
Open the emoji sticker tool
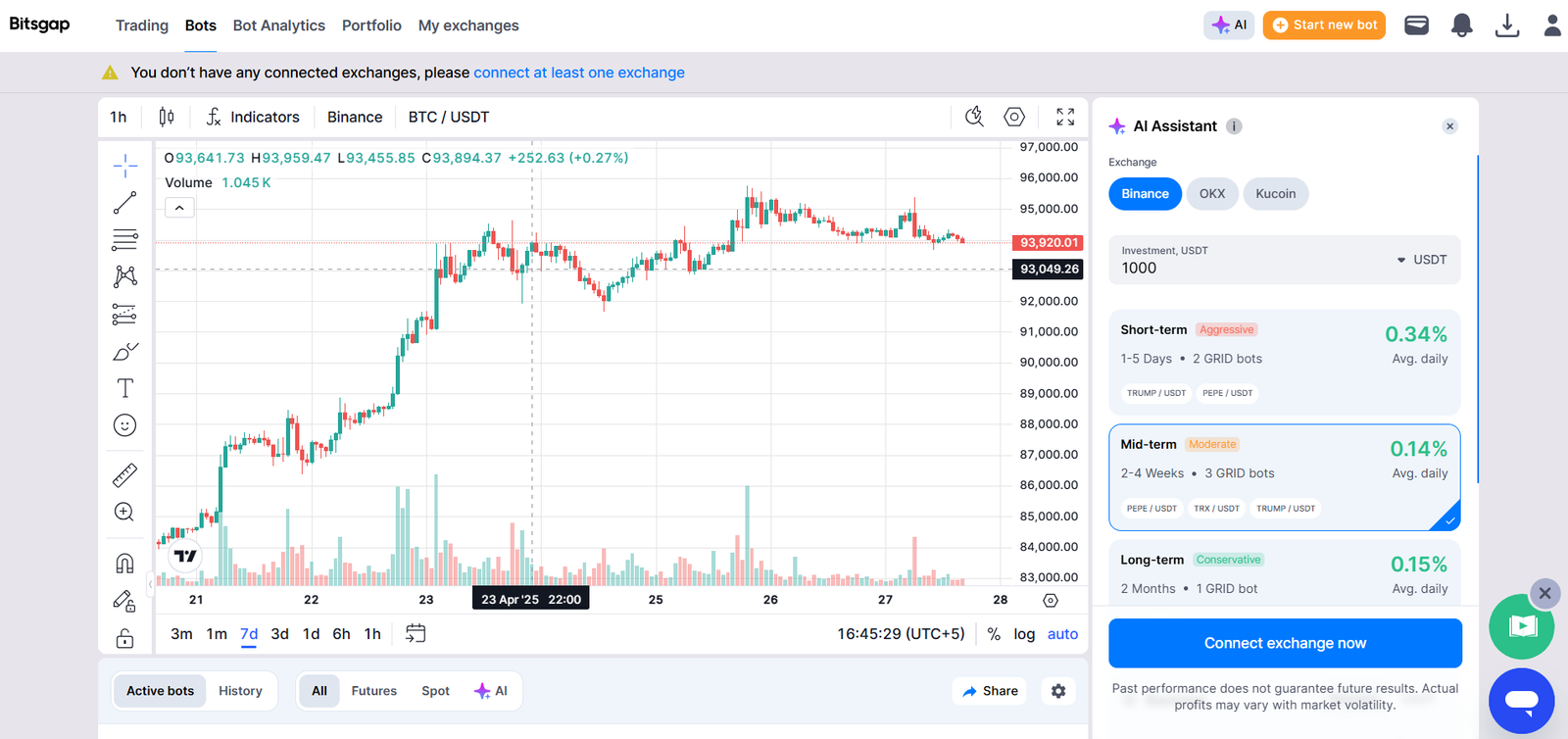[124, 424]
